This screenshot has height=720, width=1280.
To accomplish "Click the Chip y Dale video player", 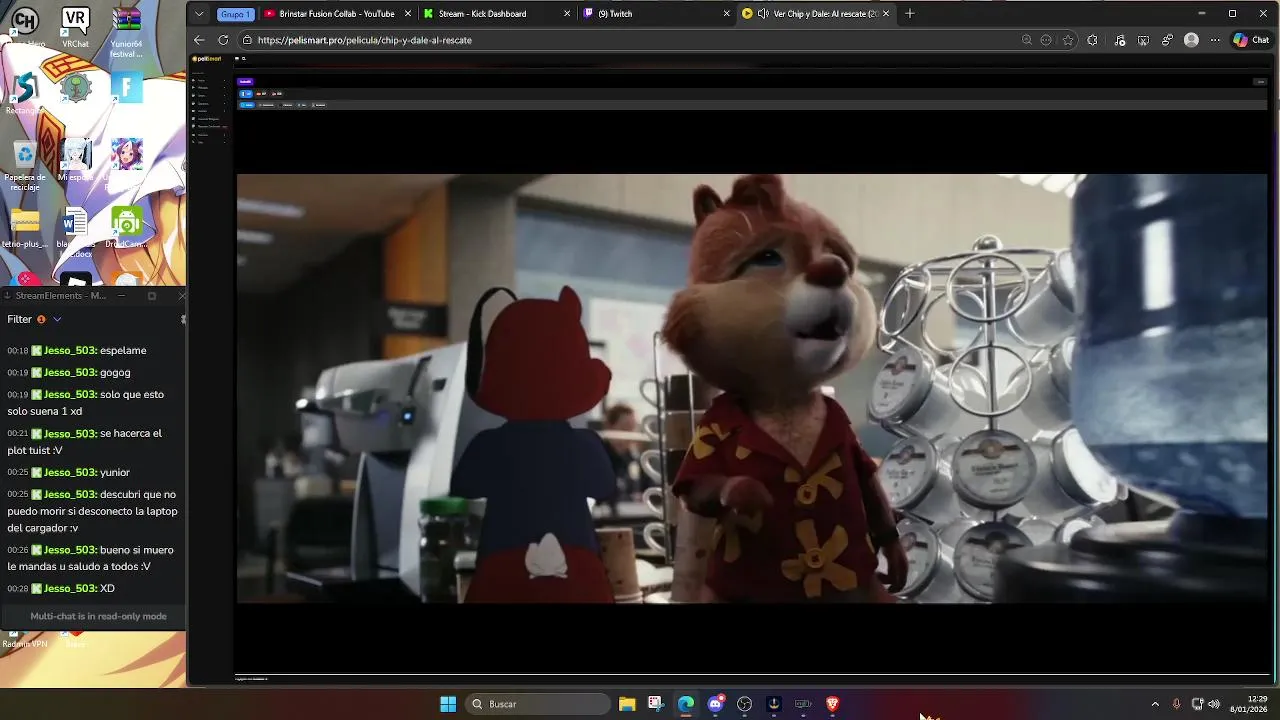I will click(751, 388).
